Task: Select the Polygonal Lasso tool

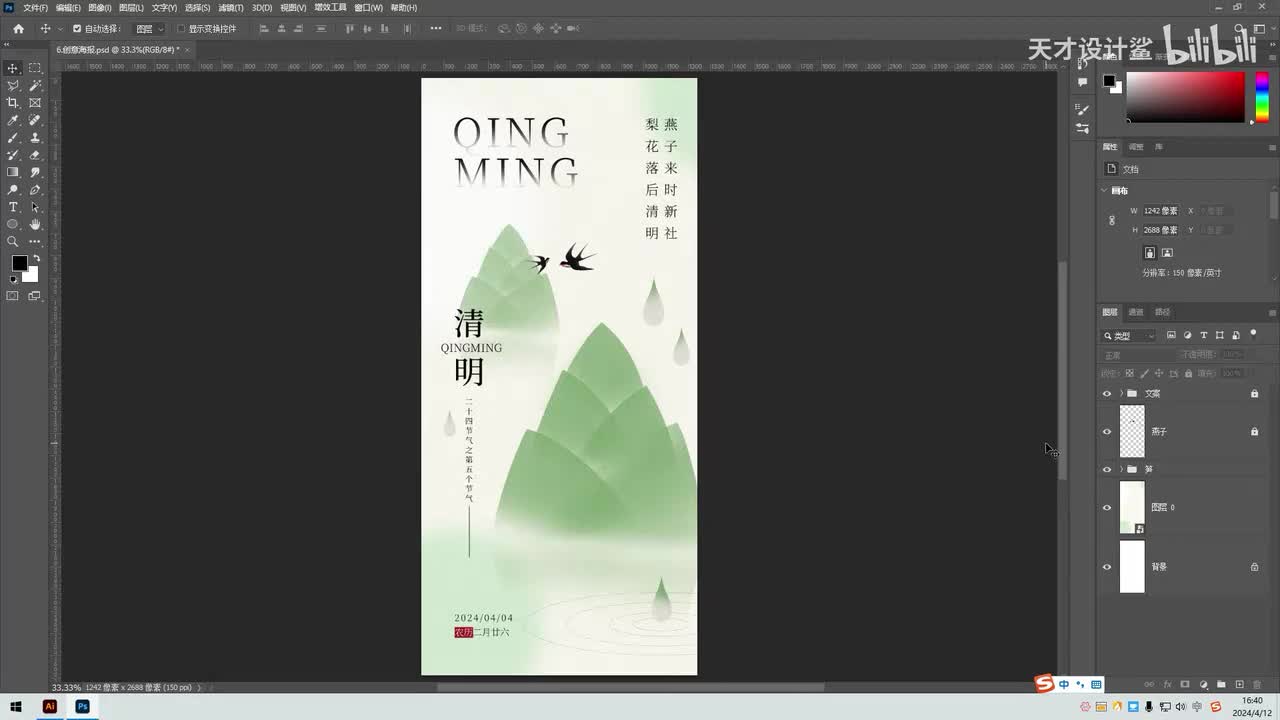Action: 13,86
